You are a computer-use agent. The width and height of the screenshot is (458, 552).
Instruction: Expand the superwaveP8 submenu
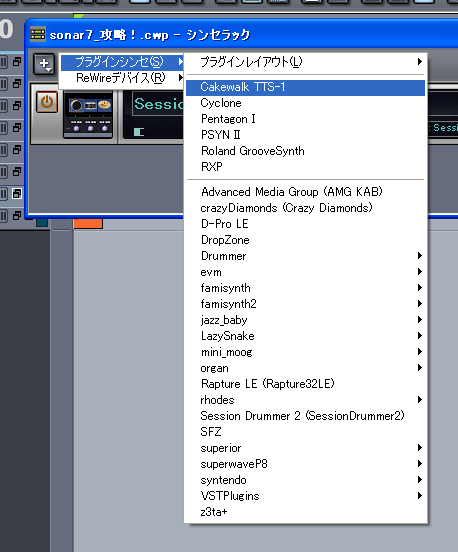pos(306,464)
